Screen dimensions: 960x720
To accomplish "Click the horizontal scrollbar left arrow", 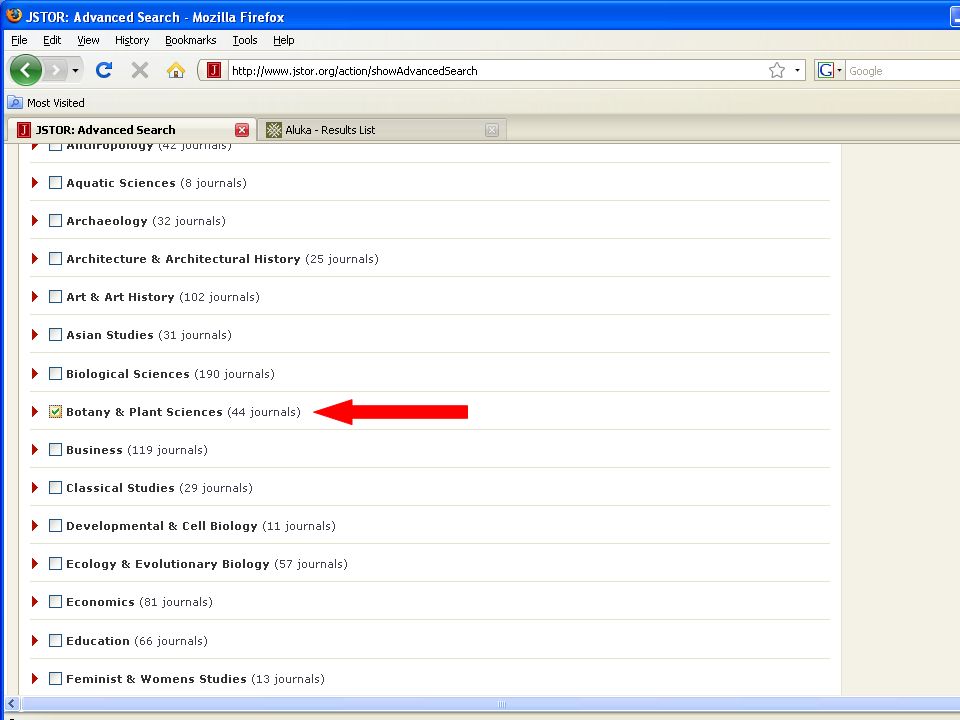I will click(12, 704).
